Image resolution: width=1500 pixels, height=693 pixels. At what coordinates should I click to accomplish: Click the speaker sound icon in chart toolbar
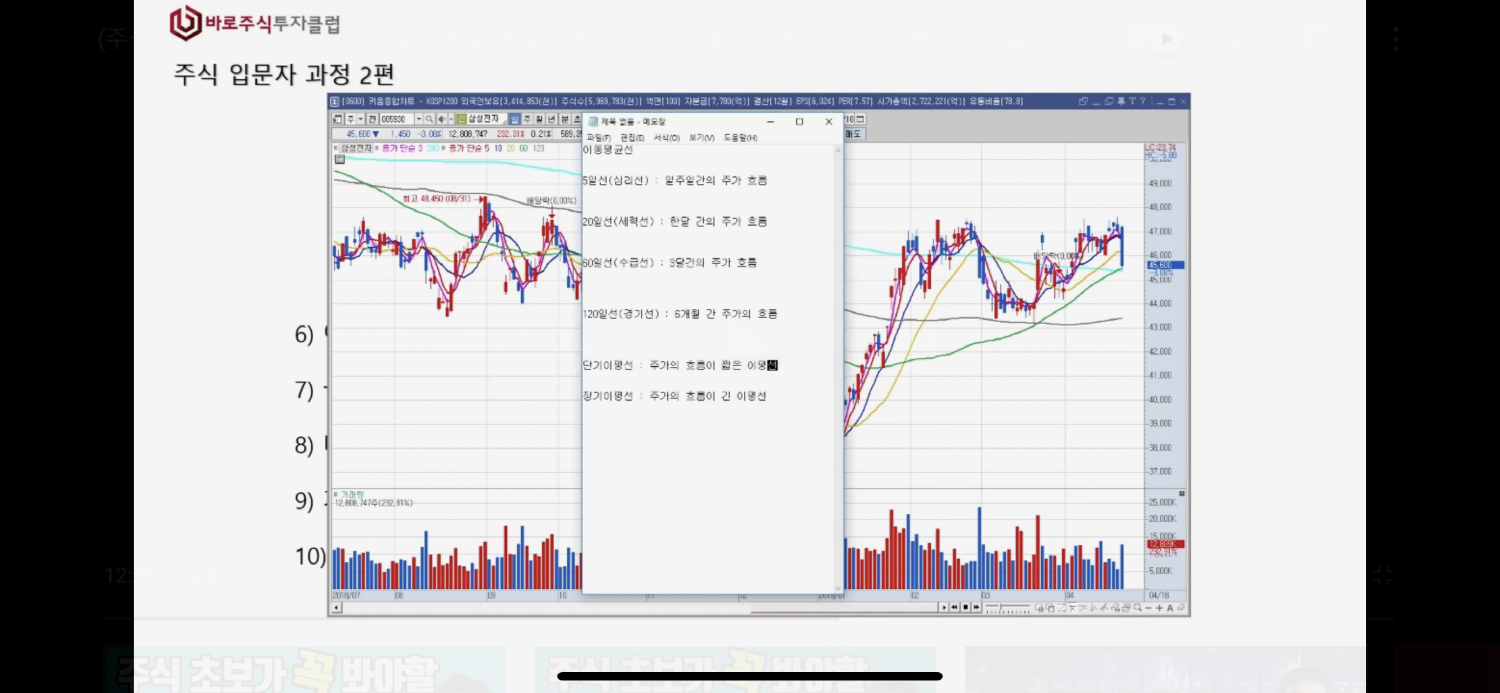point(442,119)
